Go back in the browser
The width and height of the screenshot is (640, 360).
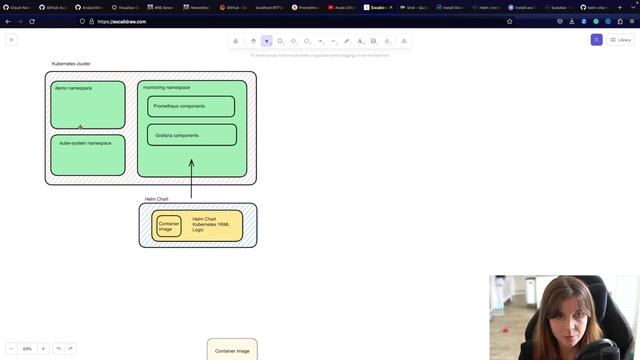click(x=8, y=21)
